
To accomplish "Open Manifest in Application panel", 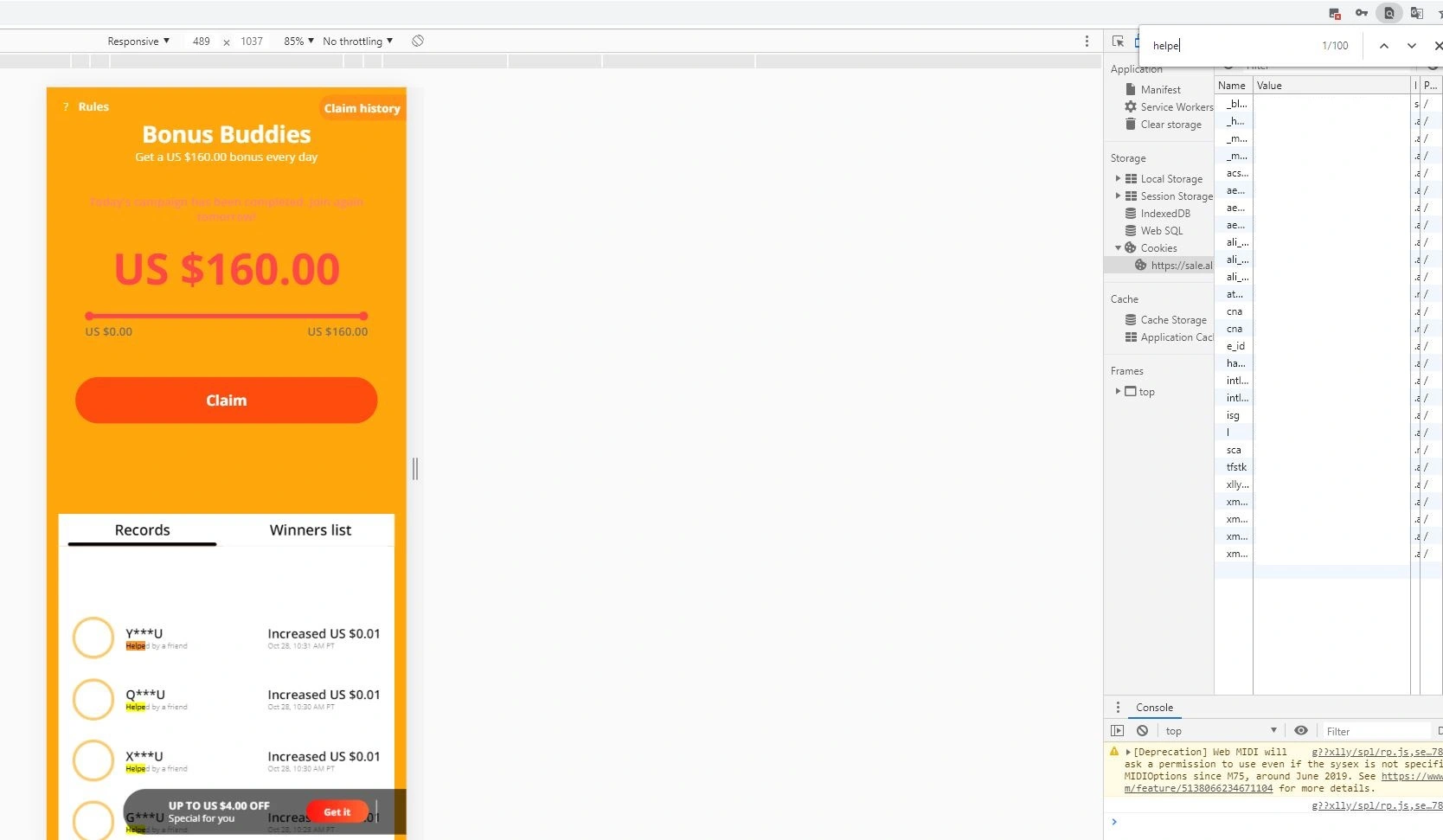I will [x=1160, y=89].
